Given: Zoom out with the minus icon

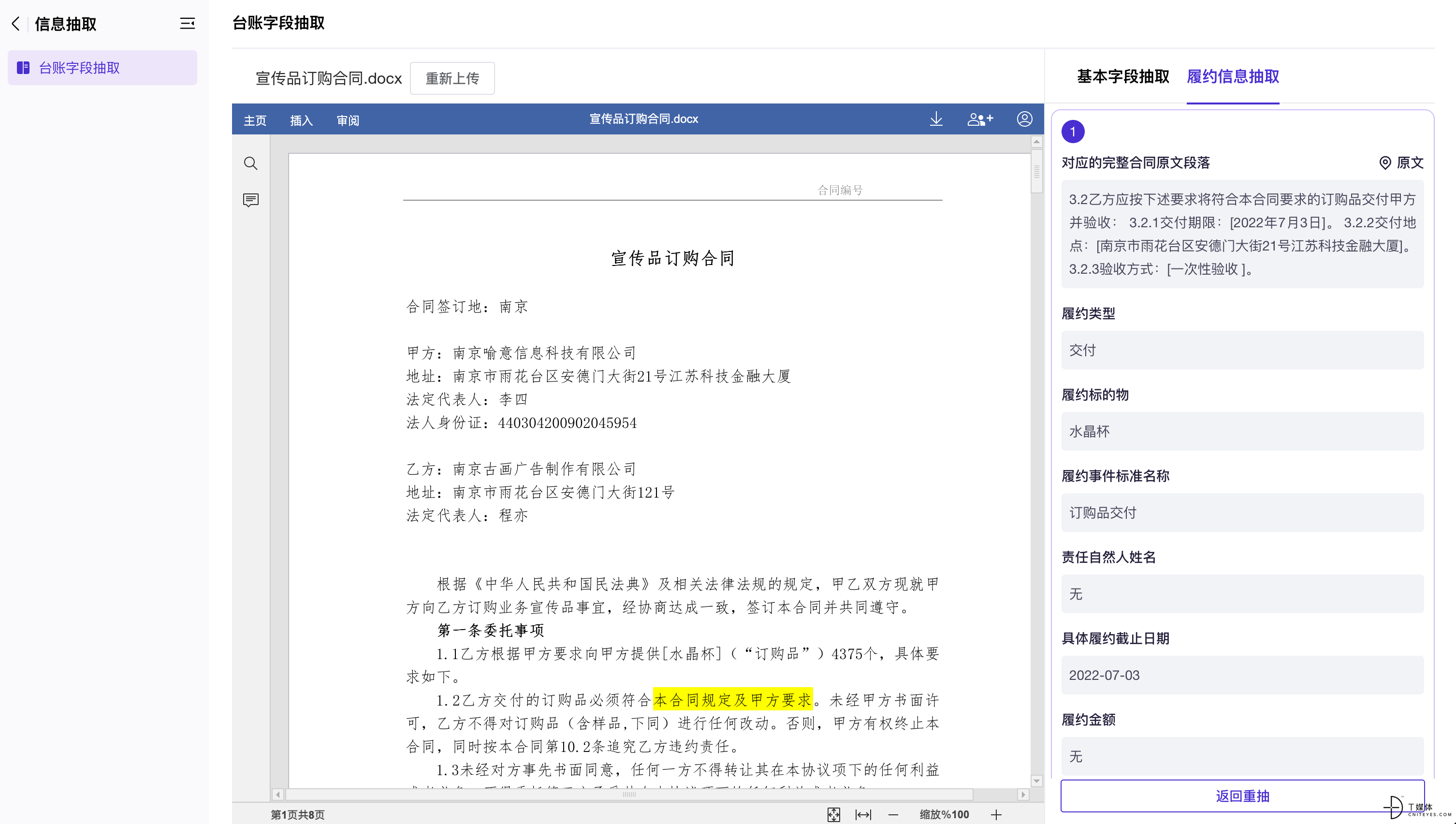Looking at the screenshot, I should point(893,814).
